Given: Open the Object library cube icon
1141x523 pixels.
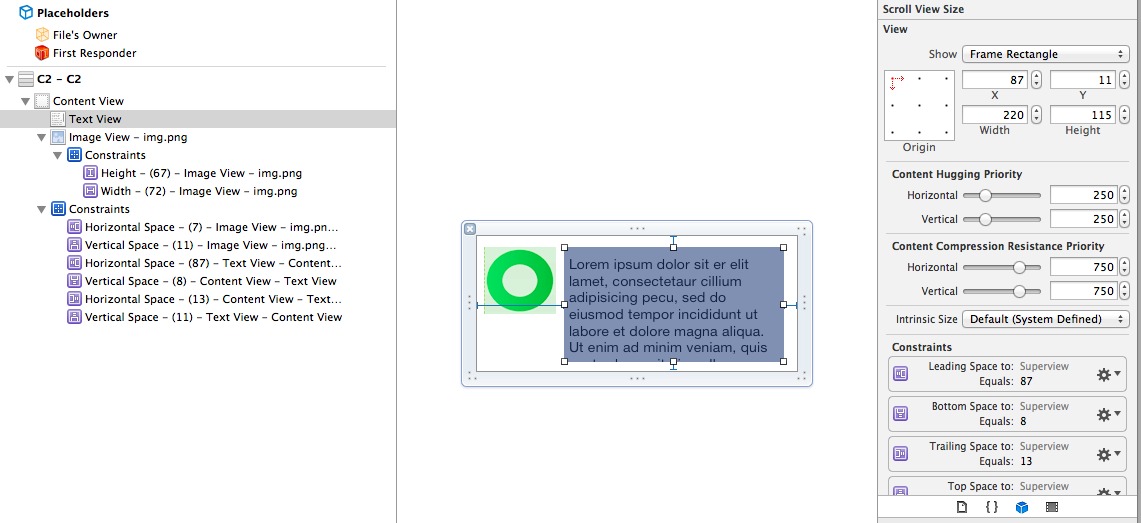Looking at the screenshot, I should point(1022,507).
